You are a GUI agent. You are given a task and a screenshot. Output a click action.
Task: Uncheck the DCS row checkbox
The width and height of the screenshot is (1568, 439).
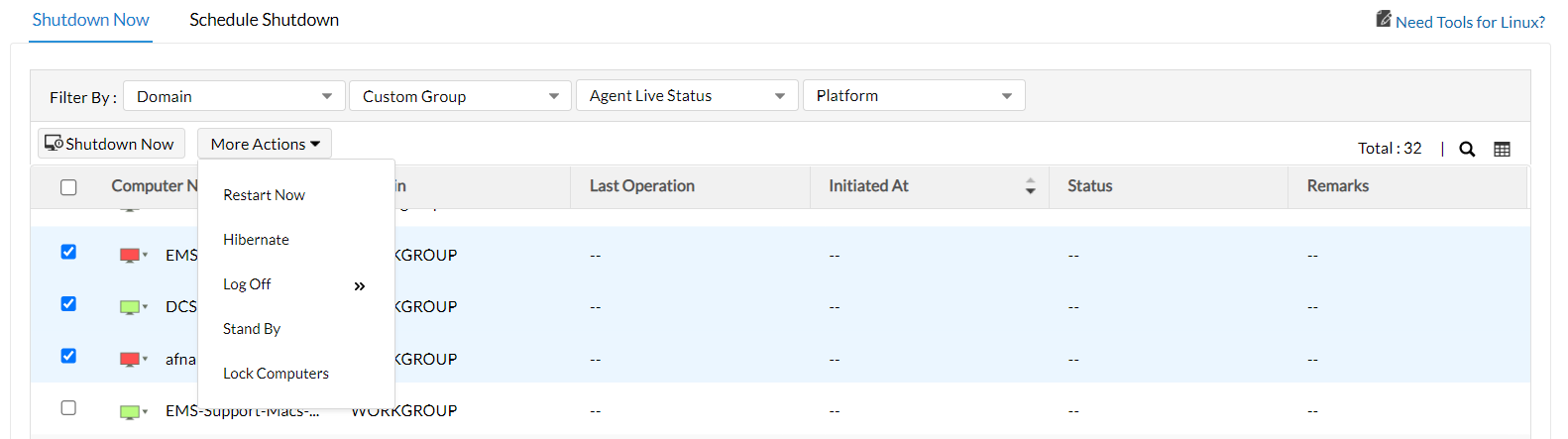[x=68, y=303]
